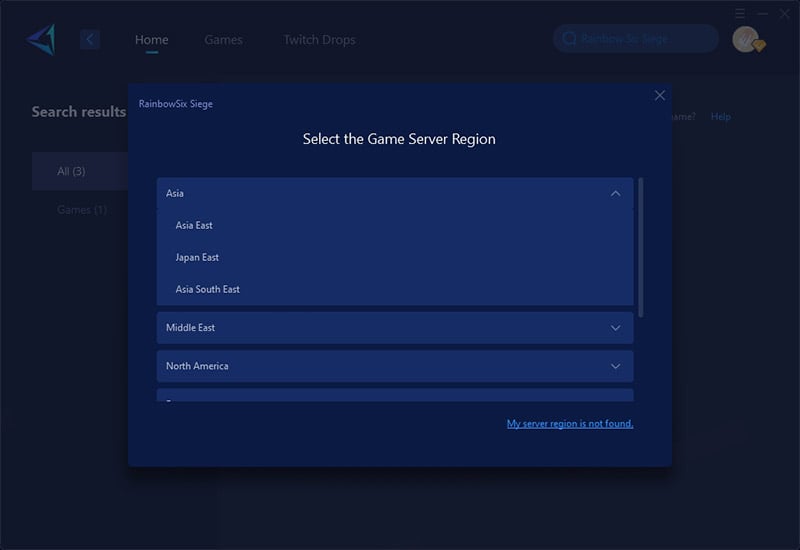Select the Asia South East server
The image size is (800, 550).
[395, 289]
